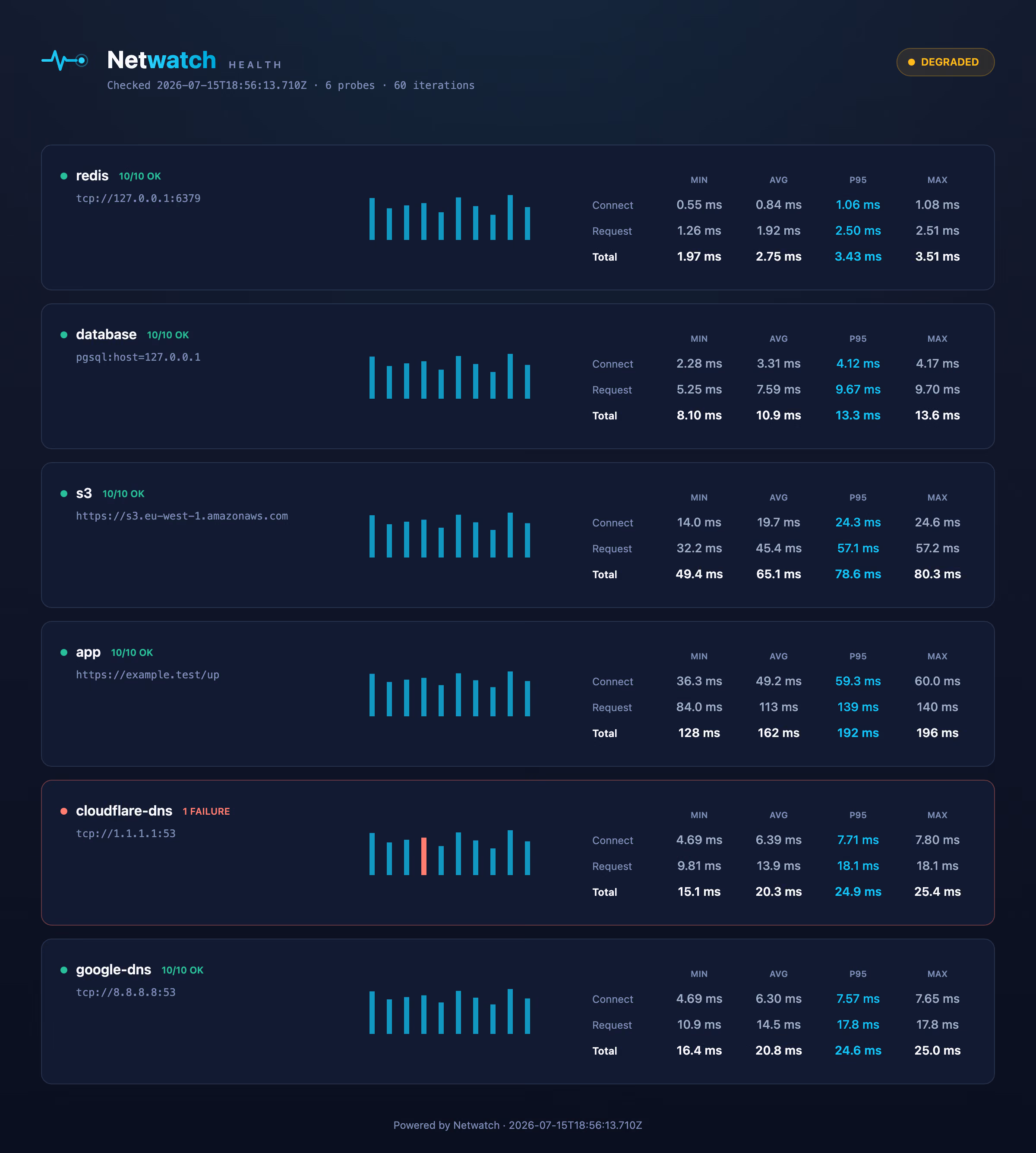Click the redis 10/10 OK status label
Screen dimensions: 1036x1153
(140, 176)
